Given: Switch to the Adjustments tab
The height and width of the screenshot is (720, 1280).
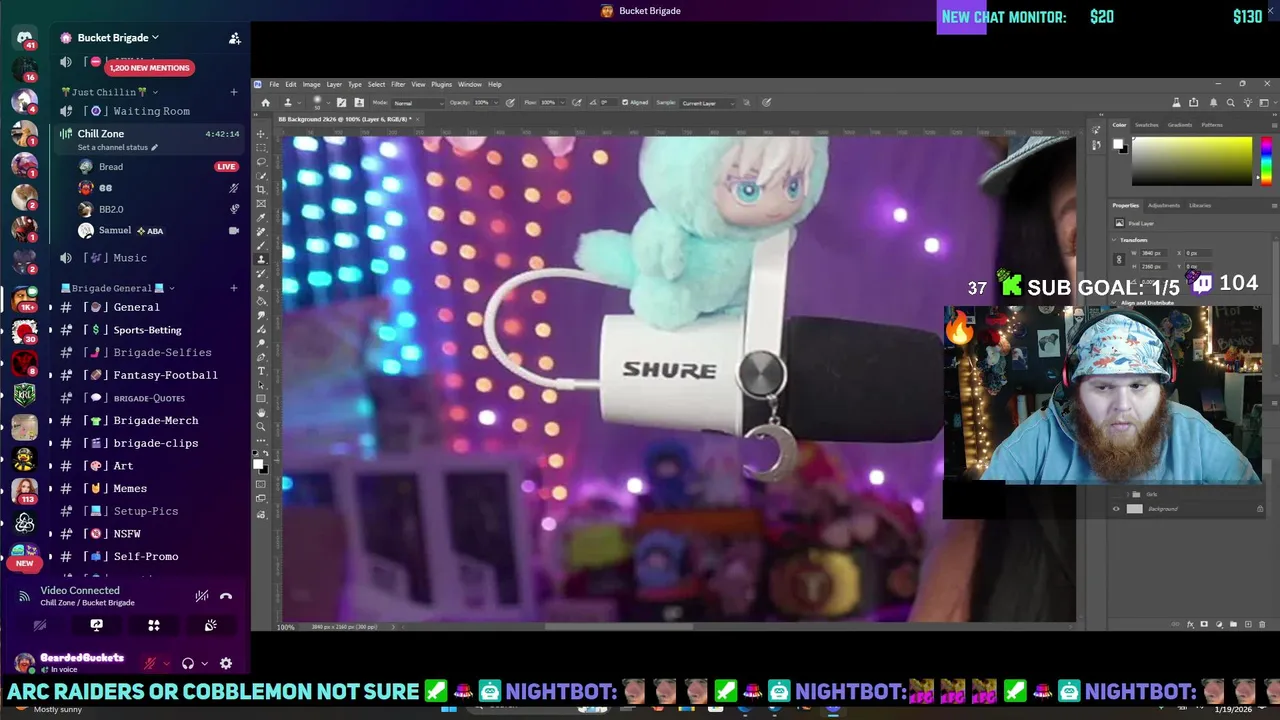Looking at the screenshot, I should pyautogui.click(x=1163, y=205).
